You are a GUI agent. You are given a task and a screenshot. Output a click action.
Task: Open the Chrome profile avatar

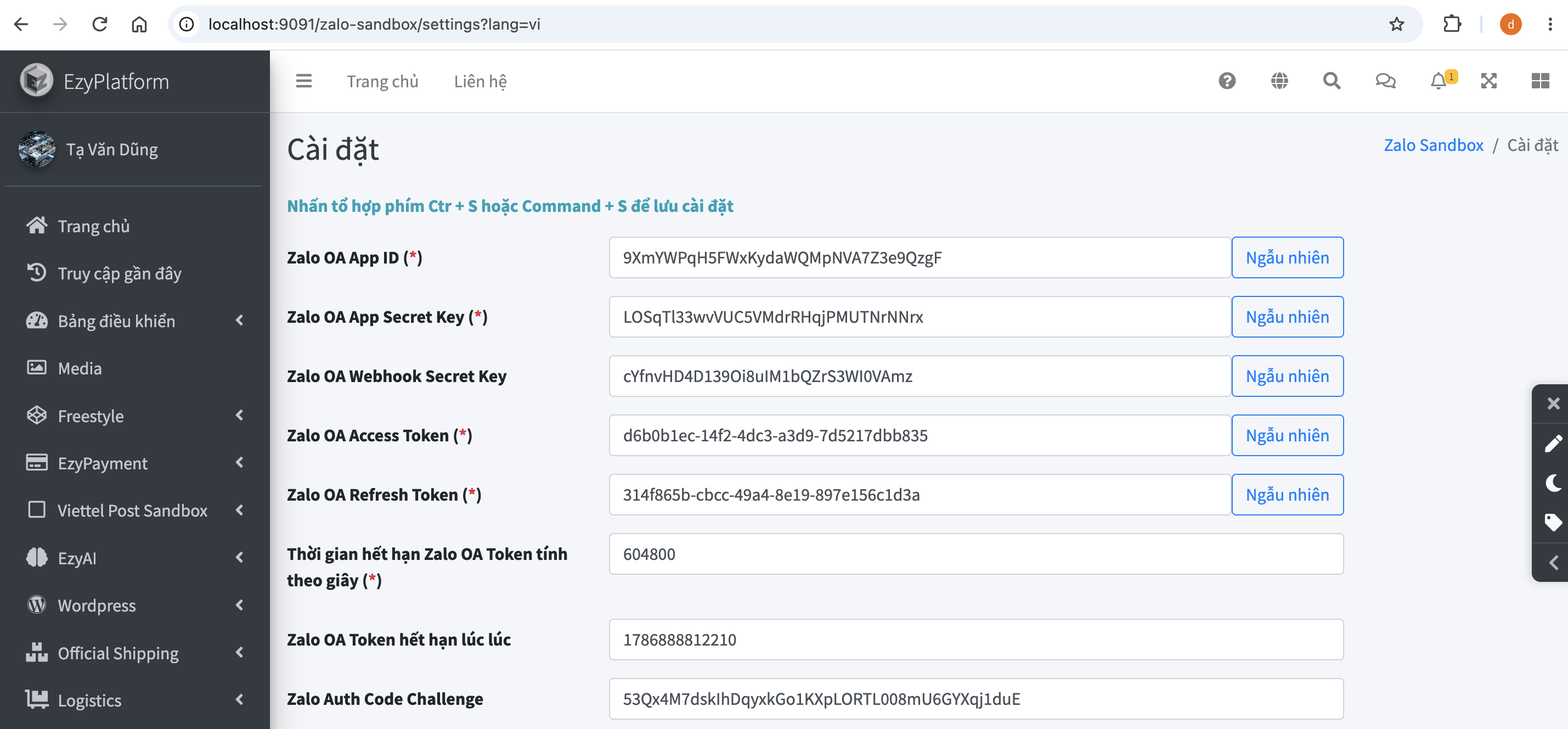click(1511, 24)
